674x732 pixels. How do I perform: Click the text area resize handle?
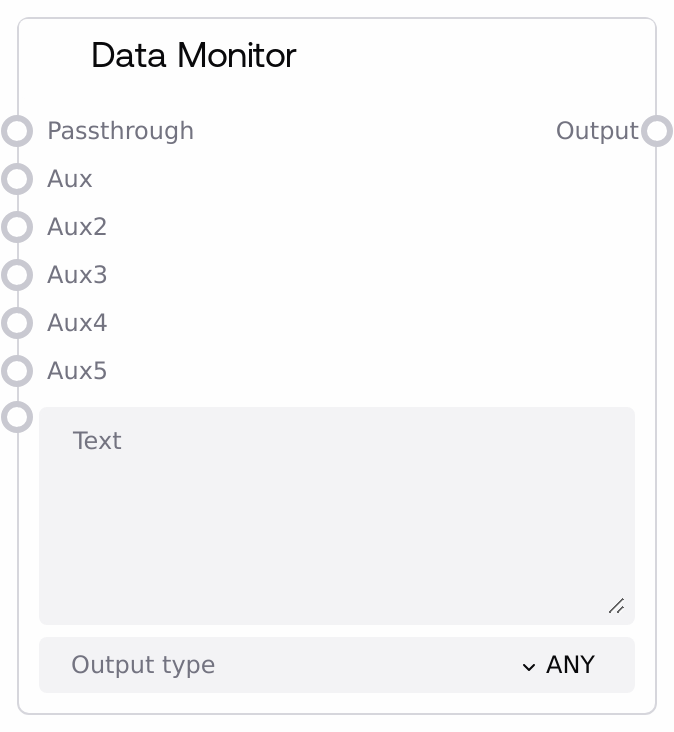click(x=616, y=606)
